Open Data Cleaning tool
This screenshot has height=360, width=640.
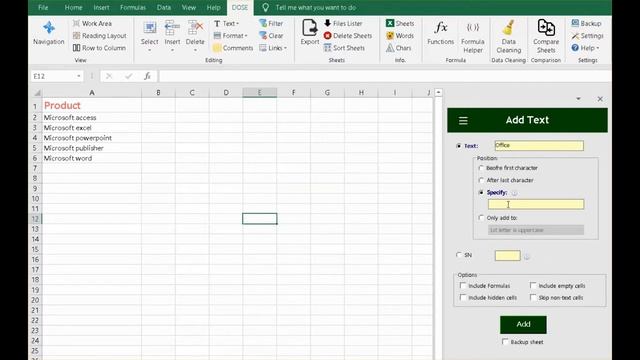(x=509, y=38)
